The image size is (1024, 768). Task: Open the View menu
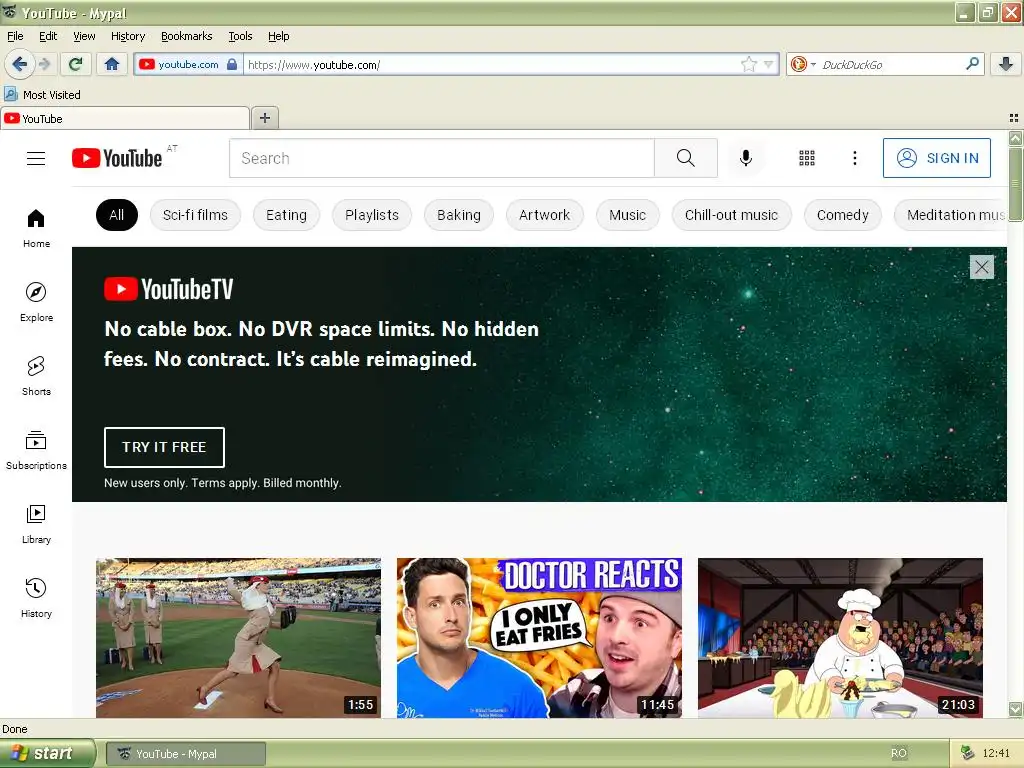pos(84,36)
